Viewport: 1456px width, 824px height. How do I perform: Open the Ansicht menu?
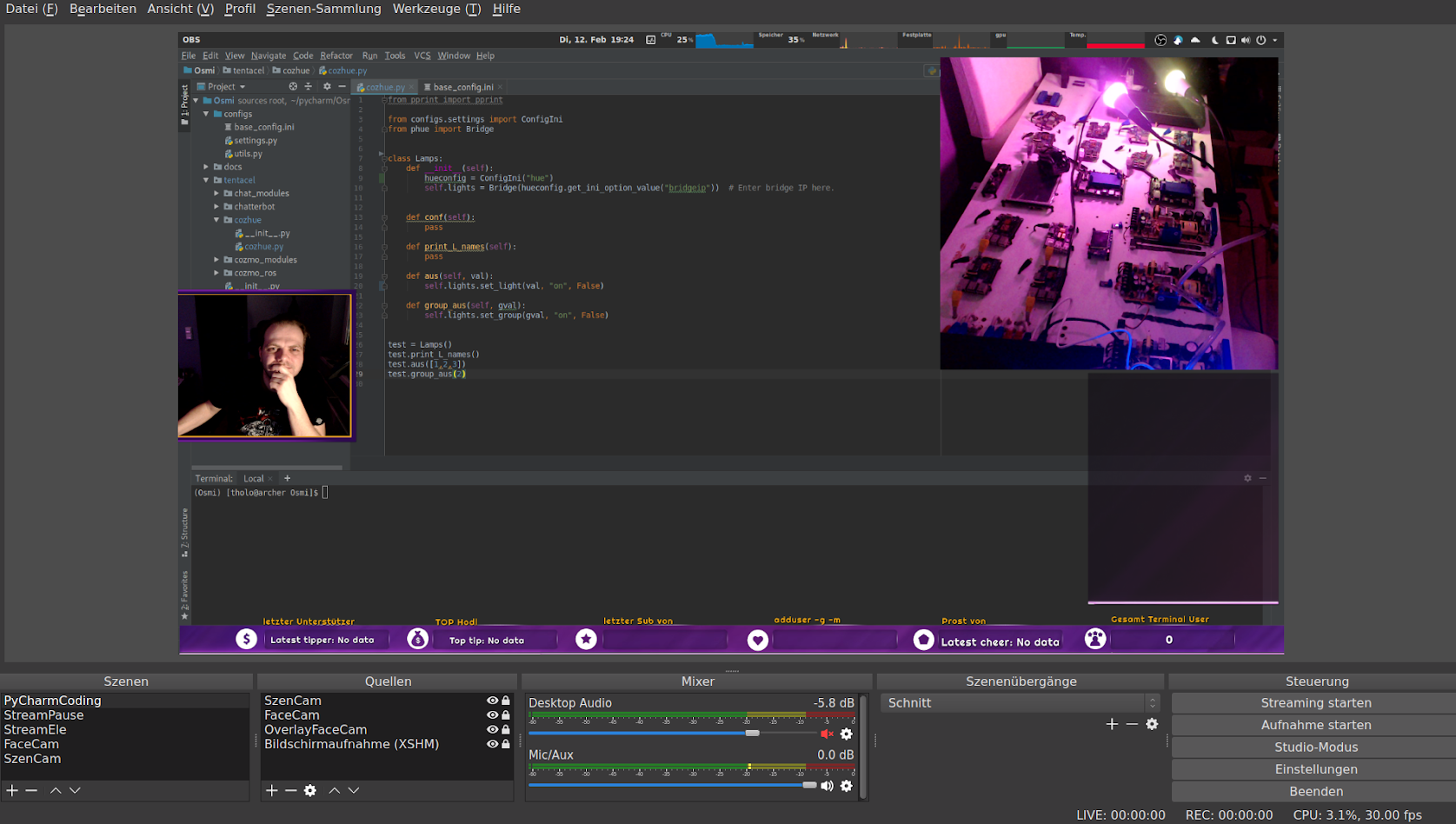click(180, 9)
